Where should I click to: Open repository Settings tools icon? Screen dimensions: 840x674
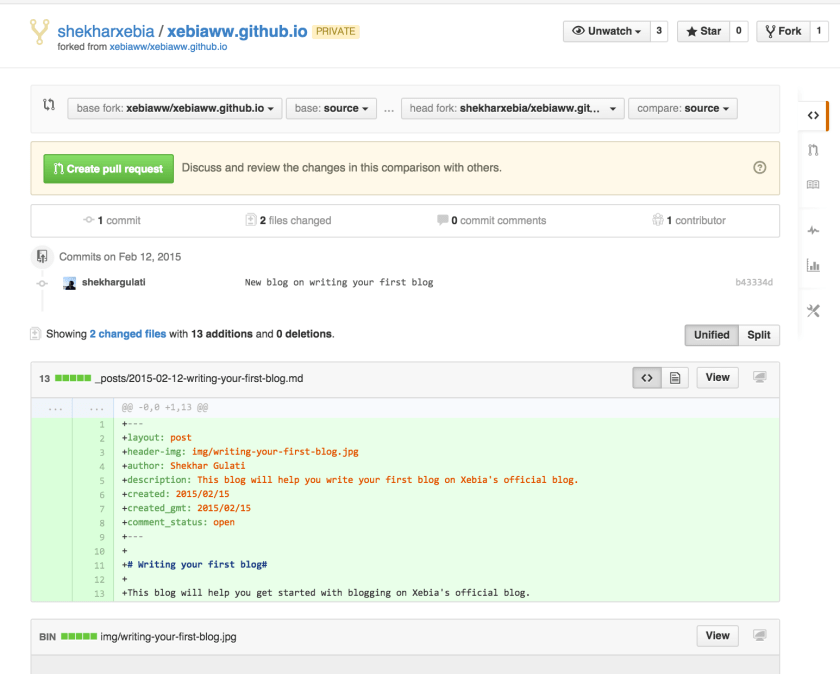click(x=813, y=311)
